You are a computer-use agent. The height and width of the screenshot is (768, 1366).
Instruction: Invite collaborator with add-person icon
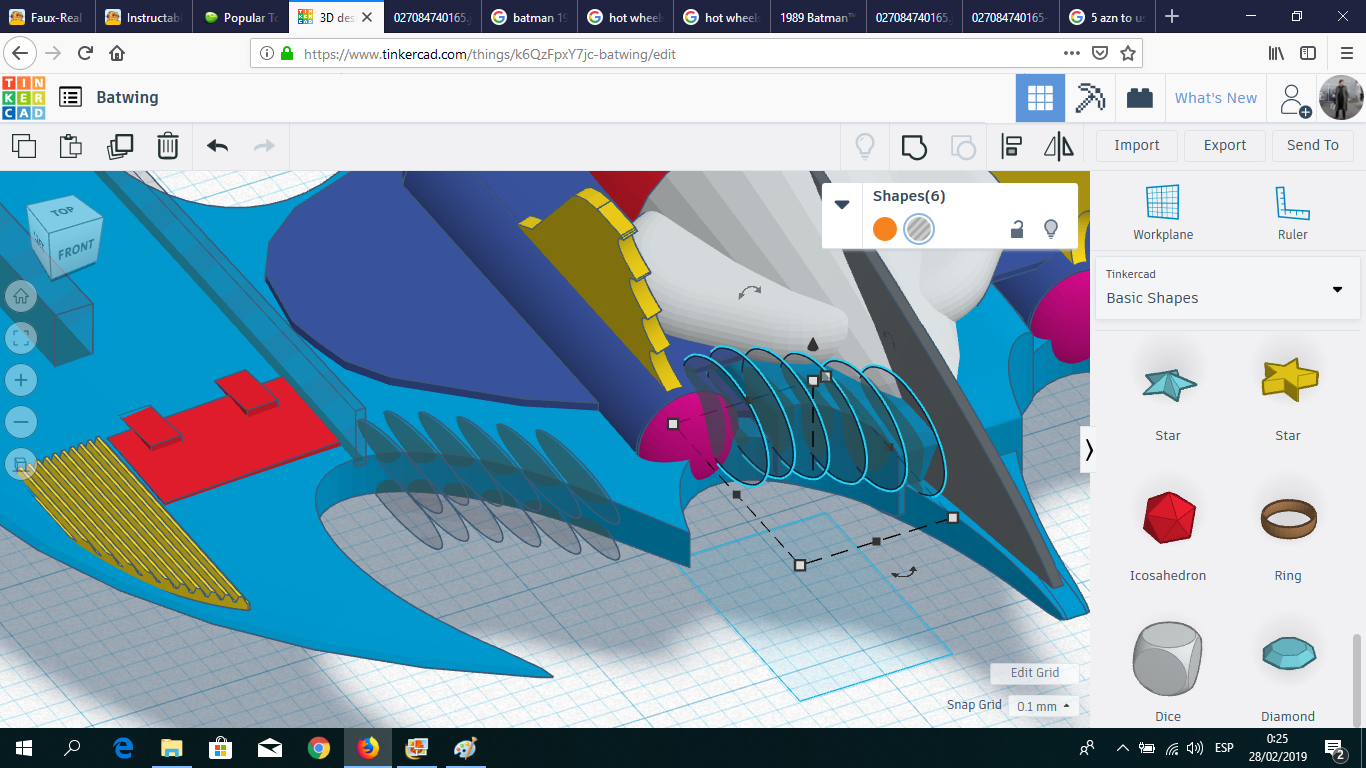[1294, 99]
